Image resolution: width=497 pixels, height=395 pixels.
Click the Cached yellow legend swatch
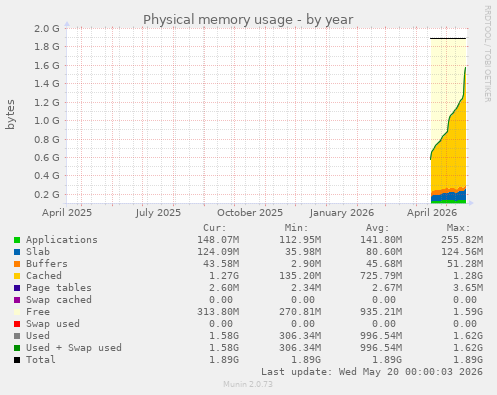[17, 276]
